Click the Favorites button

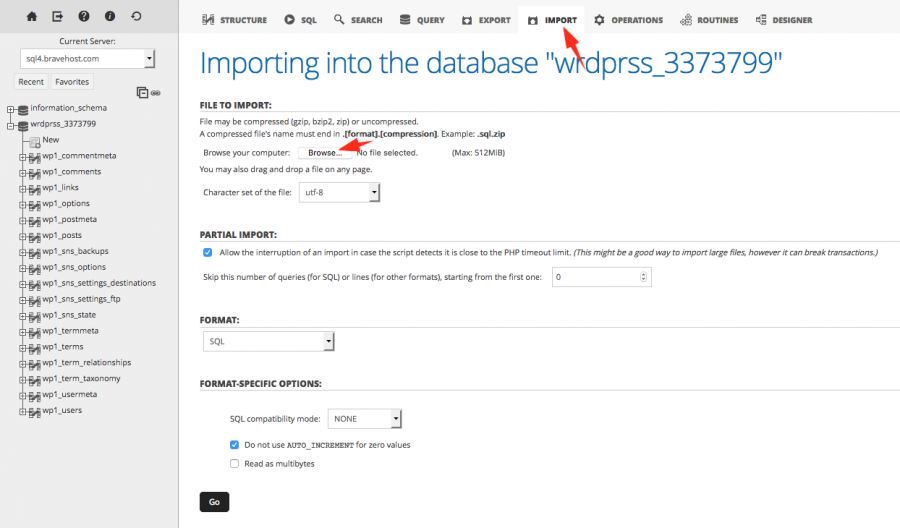[x=72, y=81]
